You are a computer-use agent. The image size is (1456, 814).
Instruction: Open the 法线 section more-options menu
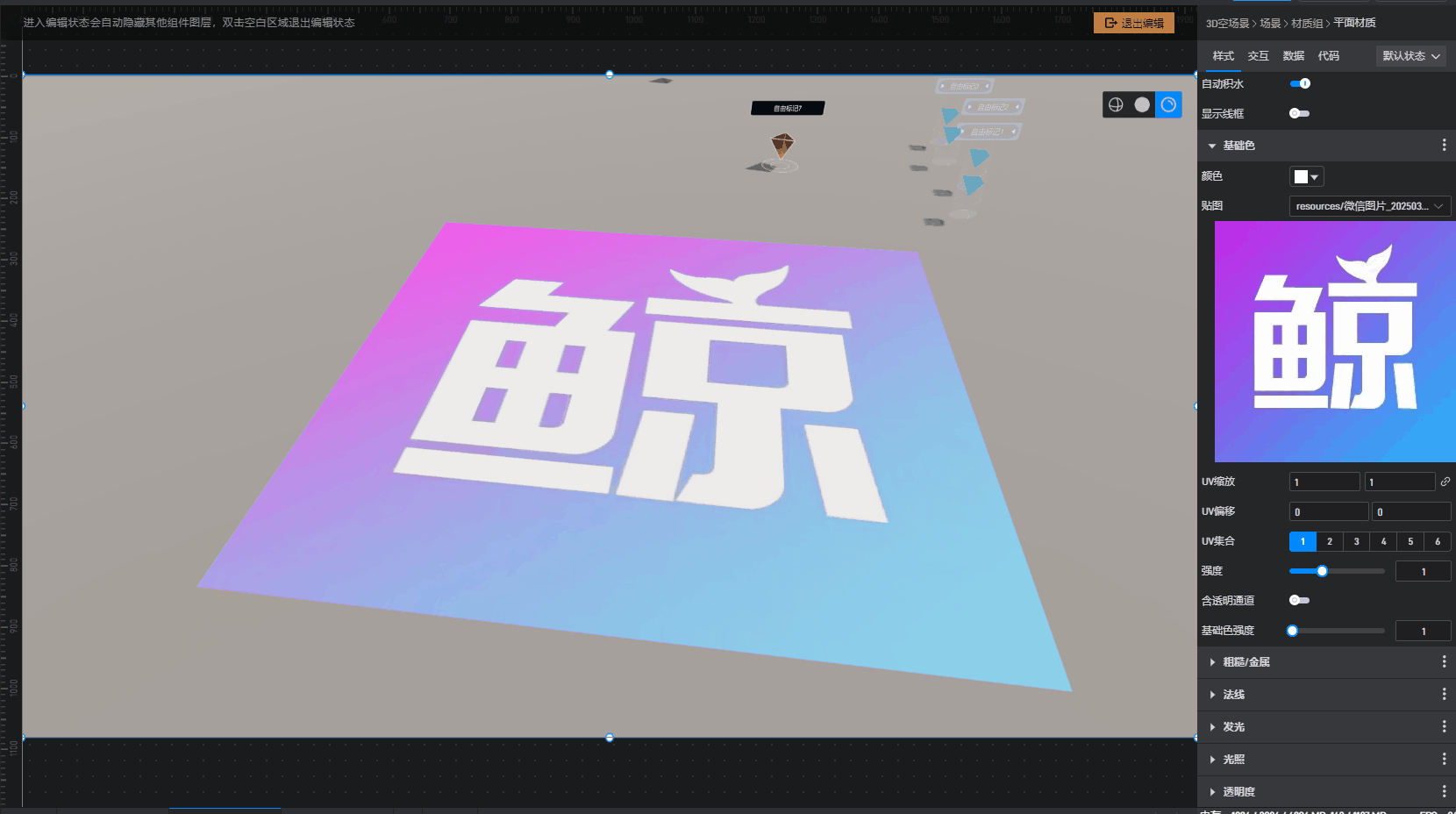[x=1444, y=695]
